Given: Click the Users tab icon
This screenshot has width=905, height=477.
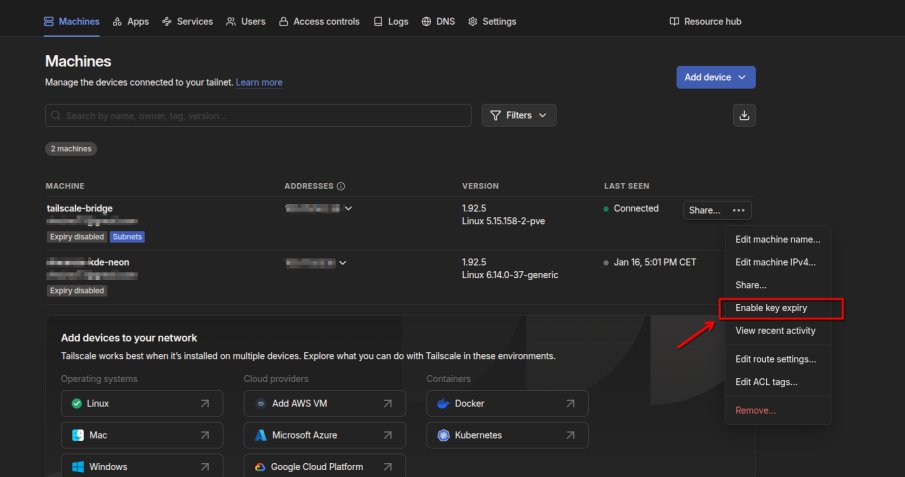Looking at the screenshot, I should click(x=231, y=21).
